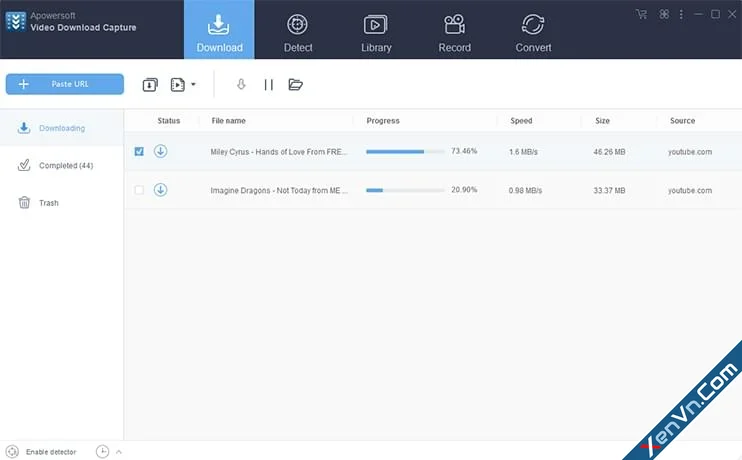Open the Download tab
This screenshot has height=460, width=742.
219,30
